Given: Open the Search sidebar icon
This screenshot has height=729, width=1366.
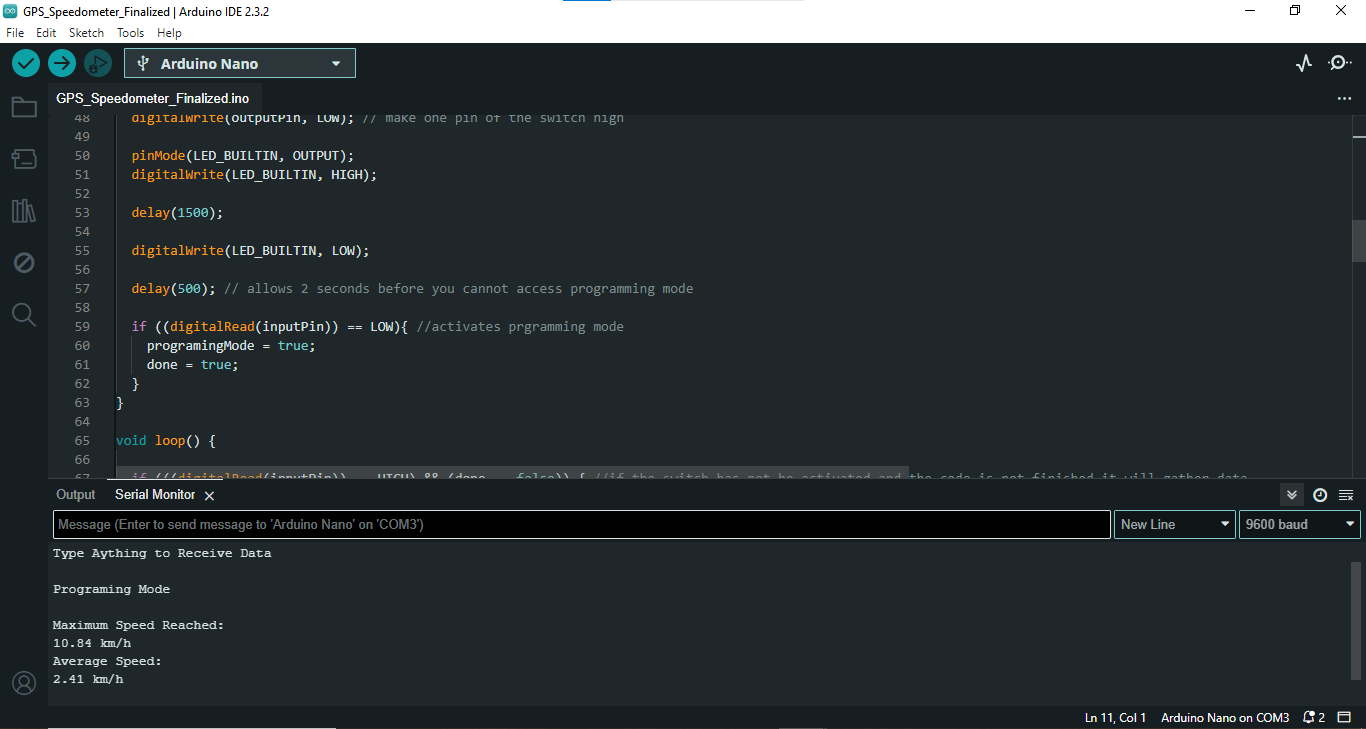Looking at the screenshot, I should coord(24,315).
